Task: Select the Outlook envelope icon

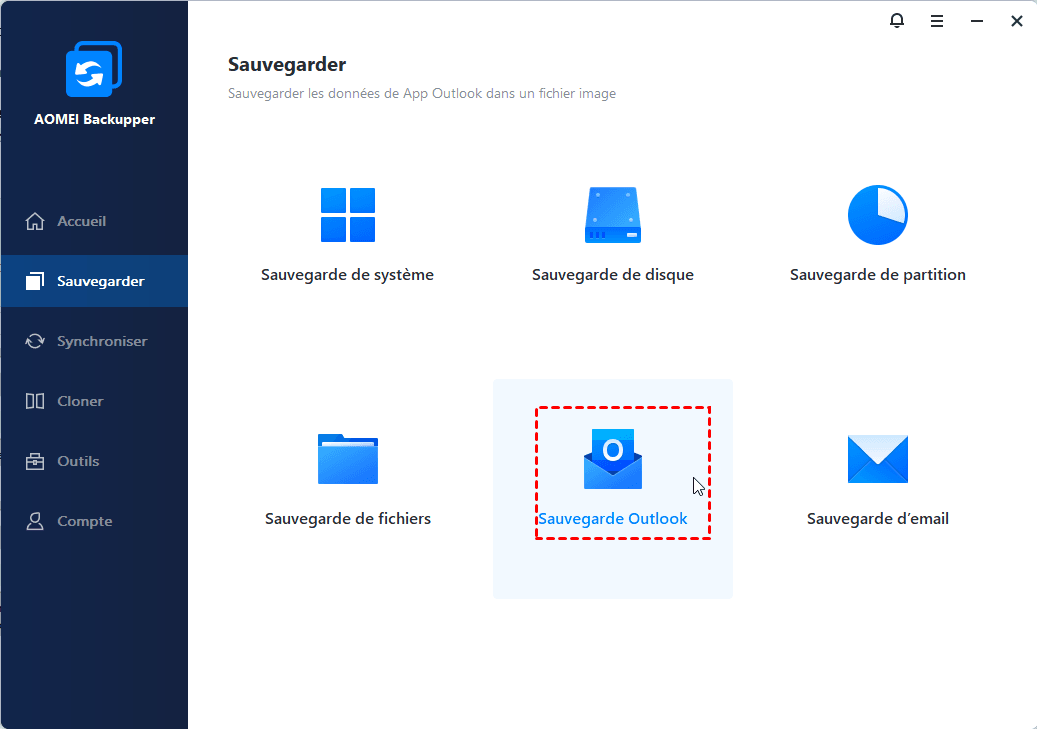Action: click(613, 459)
